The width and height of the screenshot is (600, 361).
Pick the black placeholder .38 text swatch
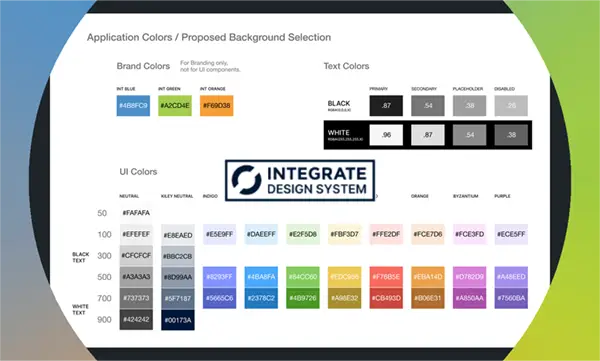[x=470, y=106]
